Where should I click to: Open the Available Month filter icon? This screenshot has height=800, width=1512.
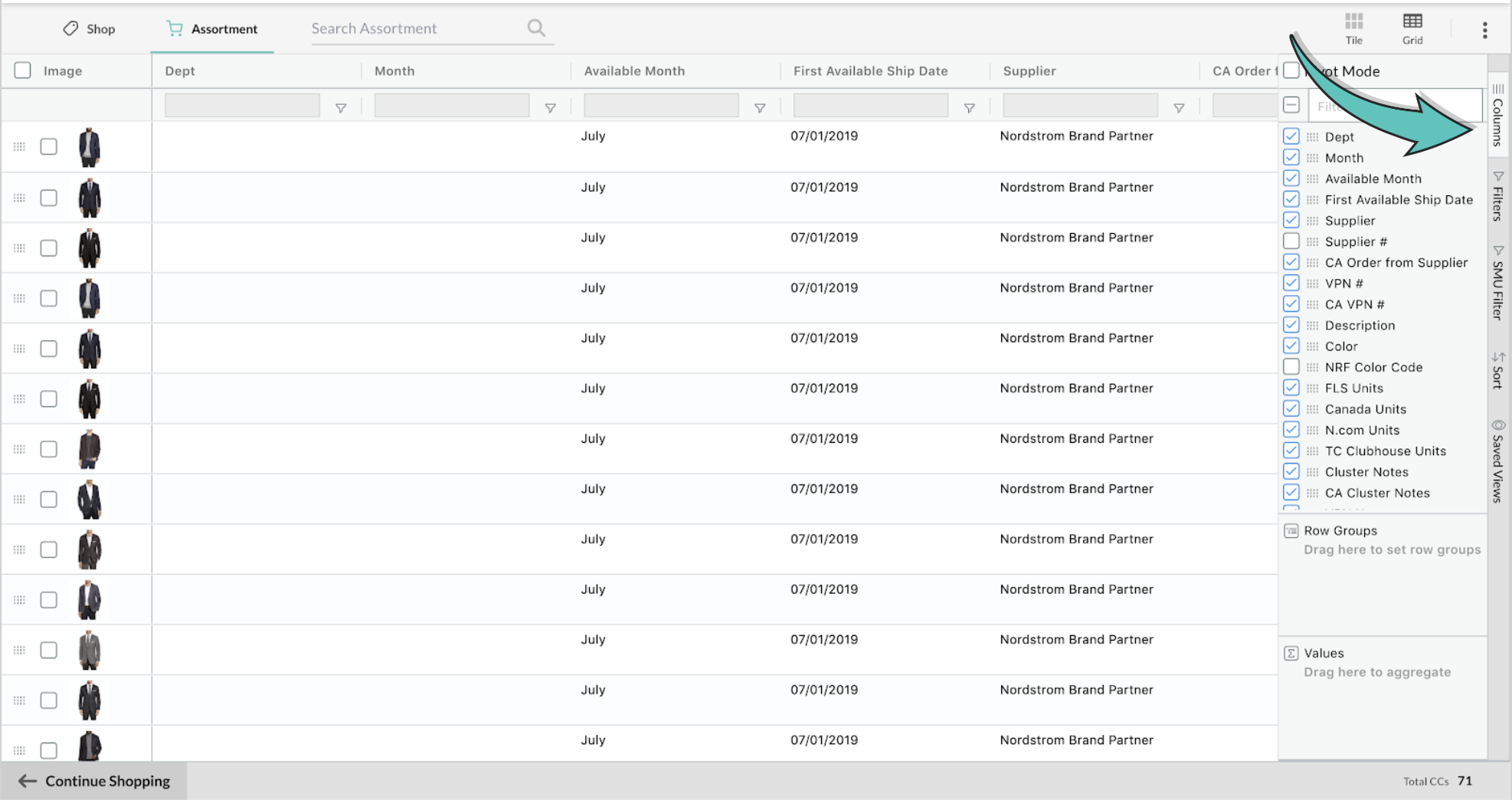tap(760, 108)
